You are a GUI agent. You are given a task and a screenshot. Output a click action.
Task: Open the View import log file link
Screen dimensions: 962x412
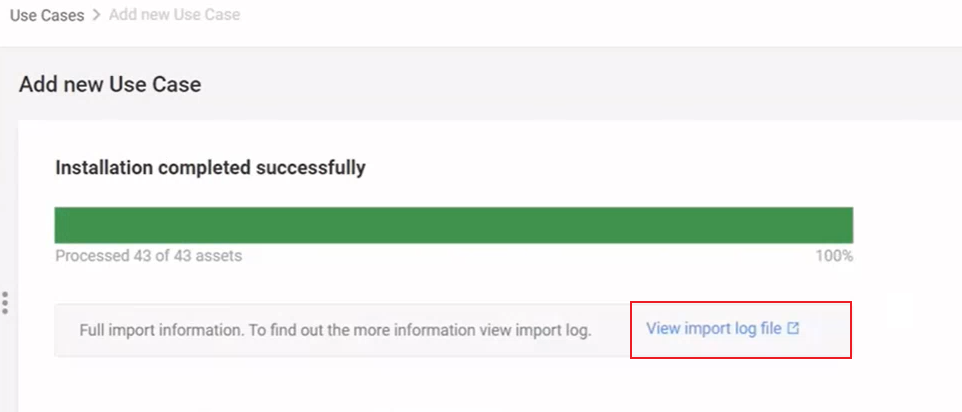723,329
